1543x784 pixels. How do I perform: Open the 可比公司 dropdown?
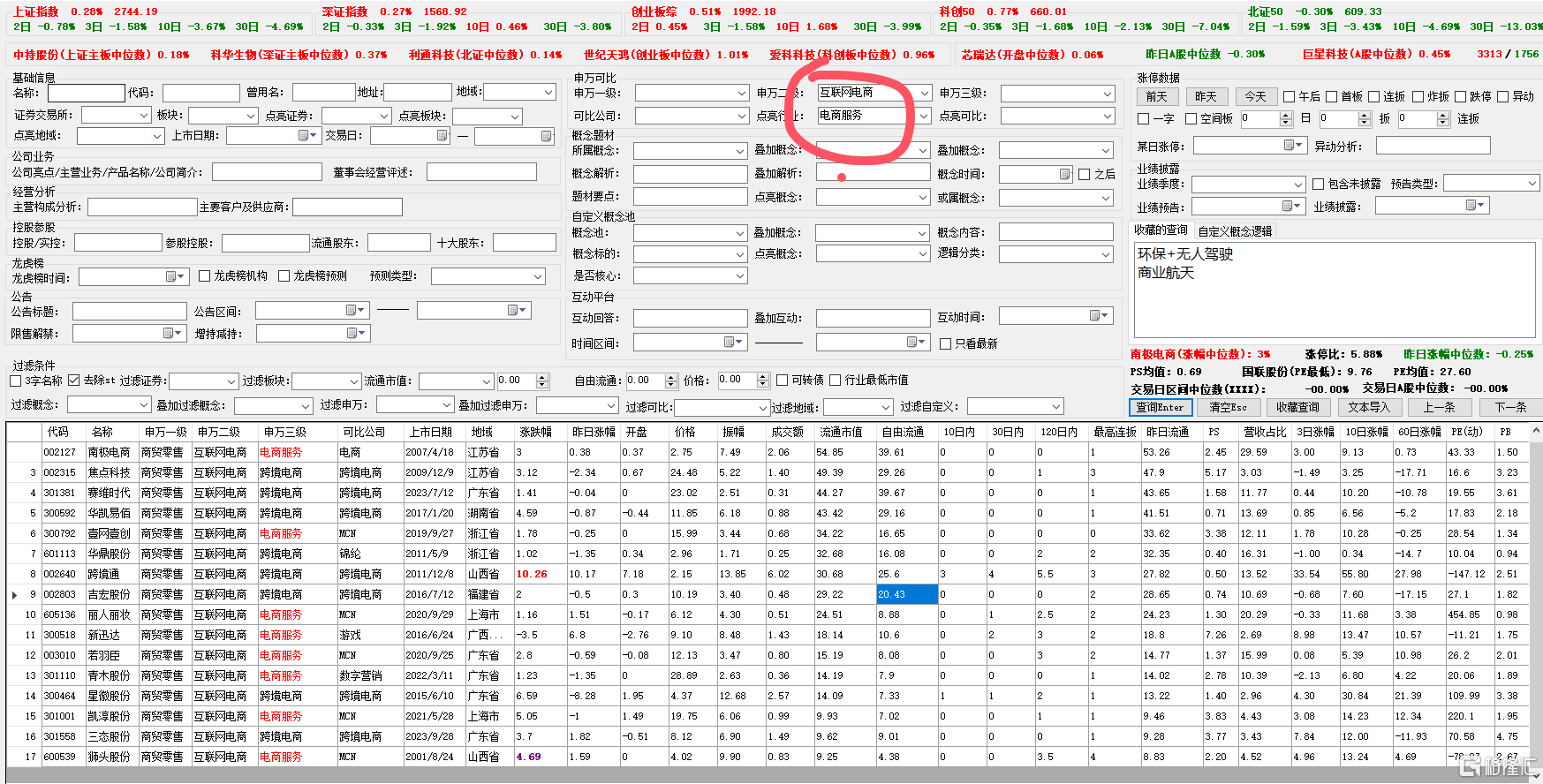742,116
